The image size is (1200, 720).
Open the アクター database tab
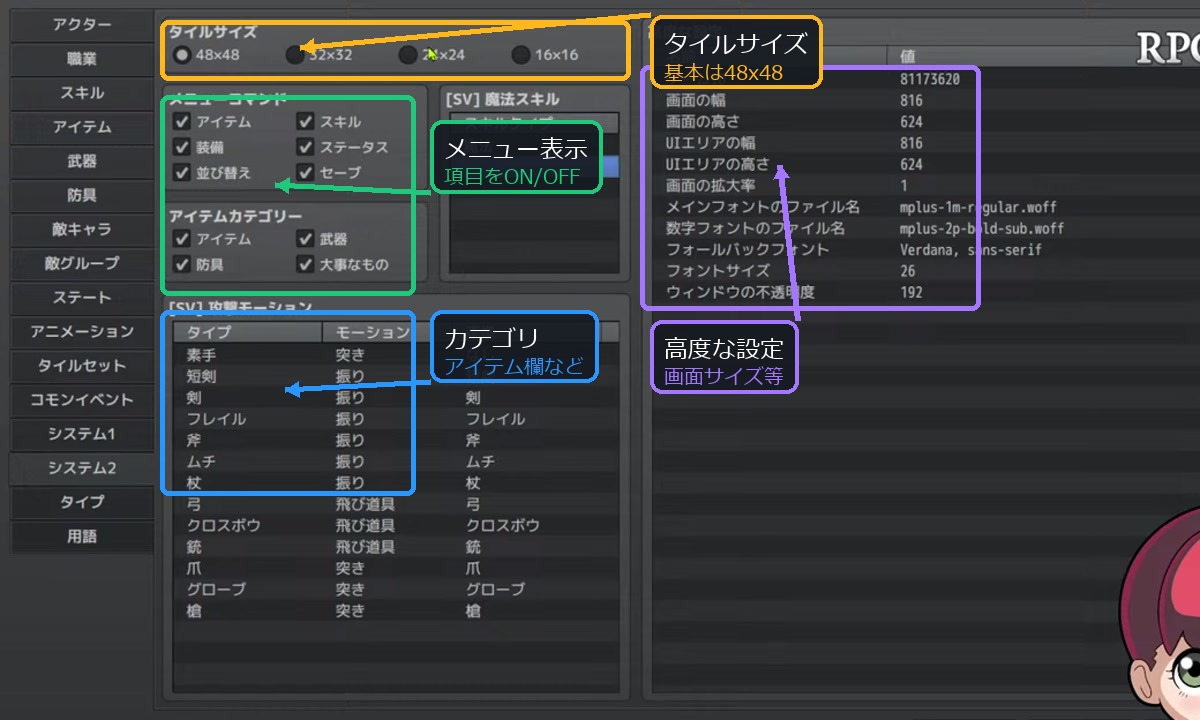82,25
